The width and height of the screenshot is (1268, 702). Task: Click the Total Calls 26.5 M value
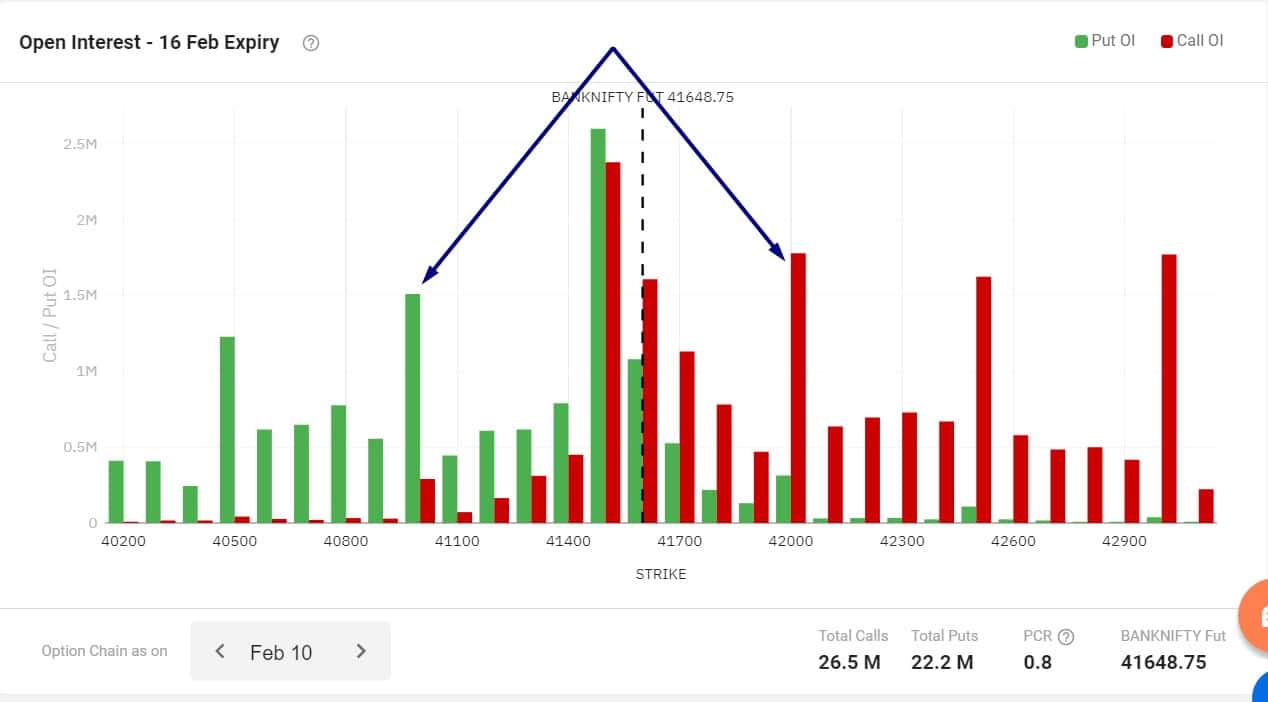pyautogui.click(x=849, y=662)
